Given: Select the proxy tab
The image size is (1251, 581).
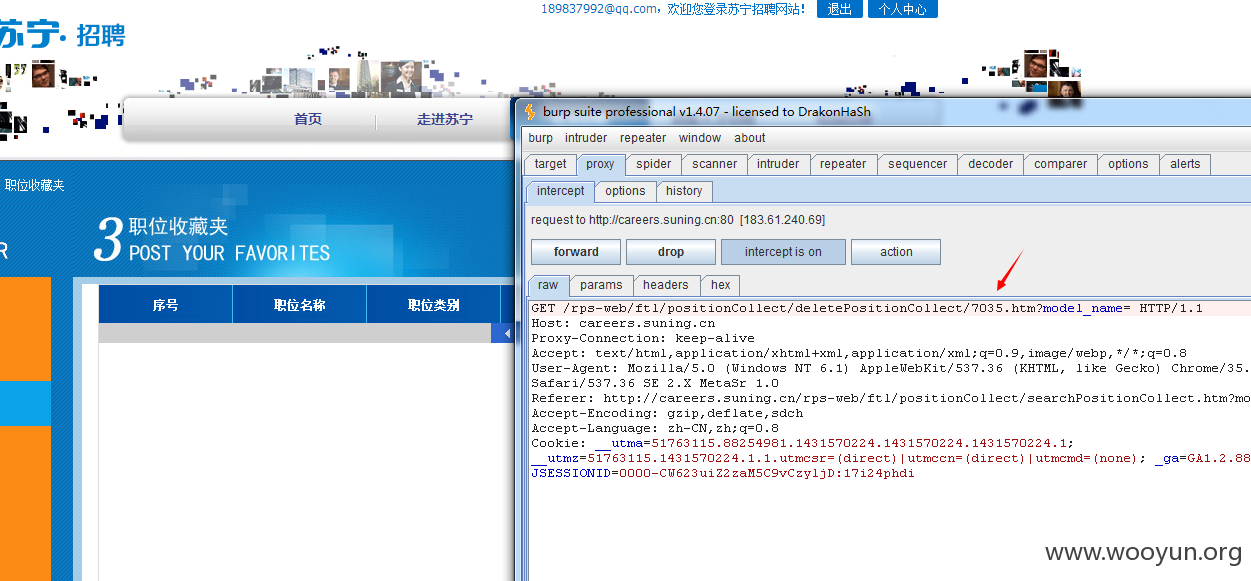Looking at the screenshot, I should pyautogui.click(x=601, y=164).
